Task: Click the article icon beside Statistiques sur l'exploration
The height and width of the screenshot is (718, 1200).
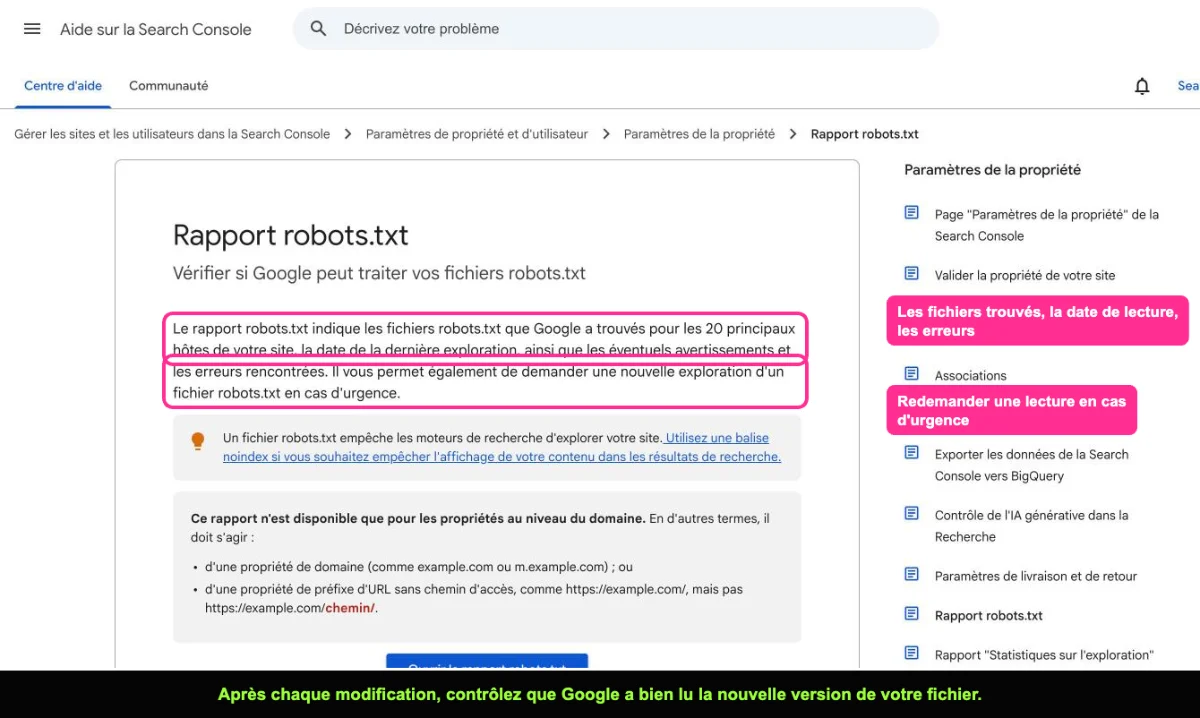Action: (911, 653)
